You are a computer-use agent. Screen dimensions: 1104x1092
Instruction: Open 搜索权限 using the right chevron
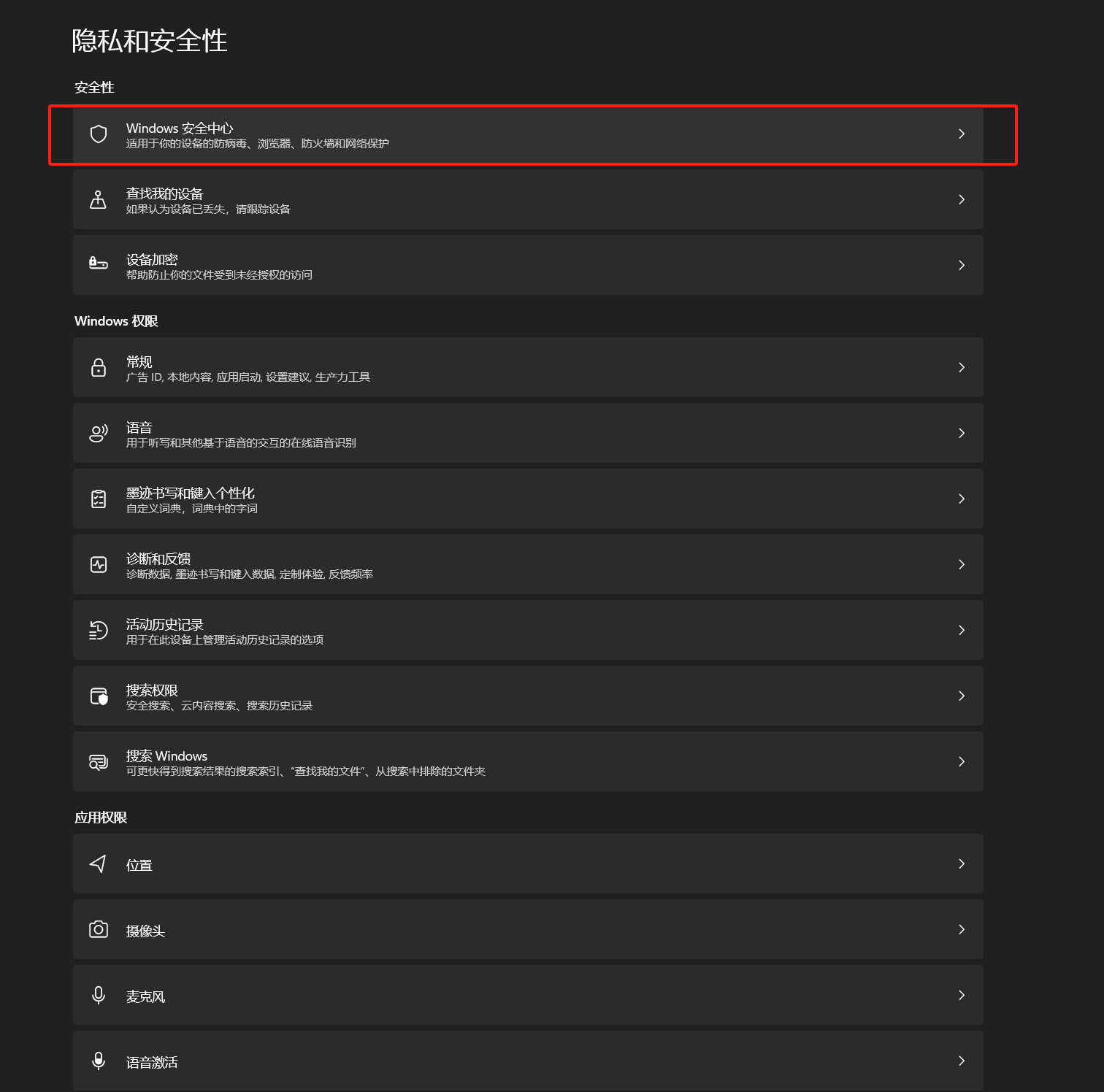962,696
